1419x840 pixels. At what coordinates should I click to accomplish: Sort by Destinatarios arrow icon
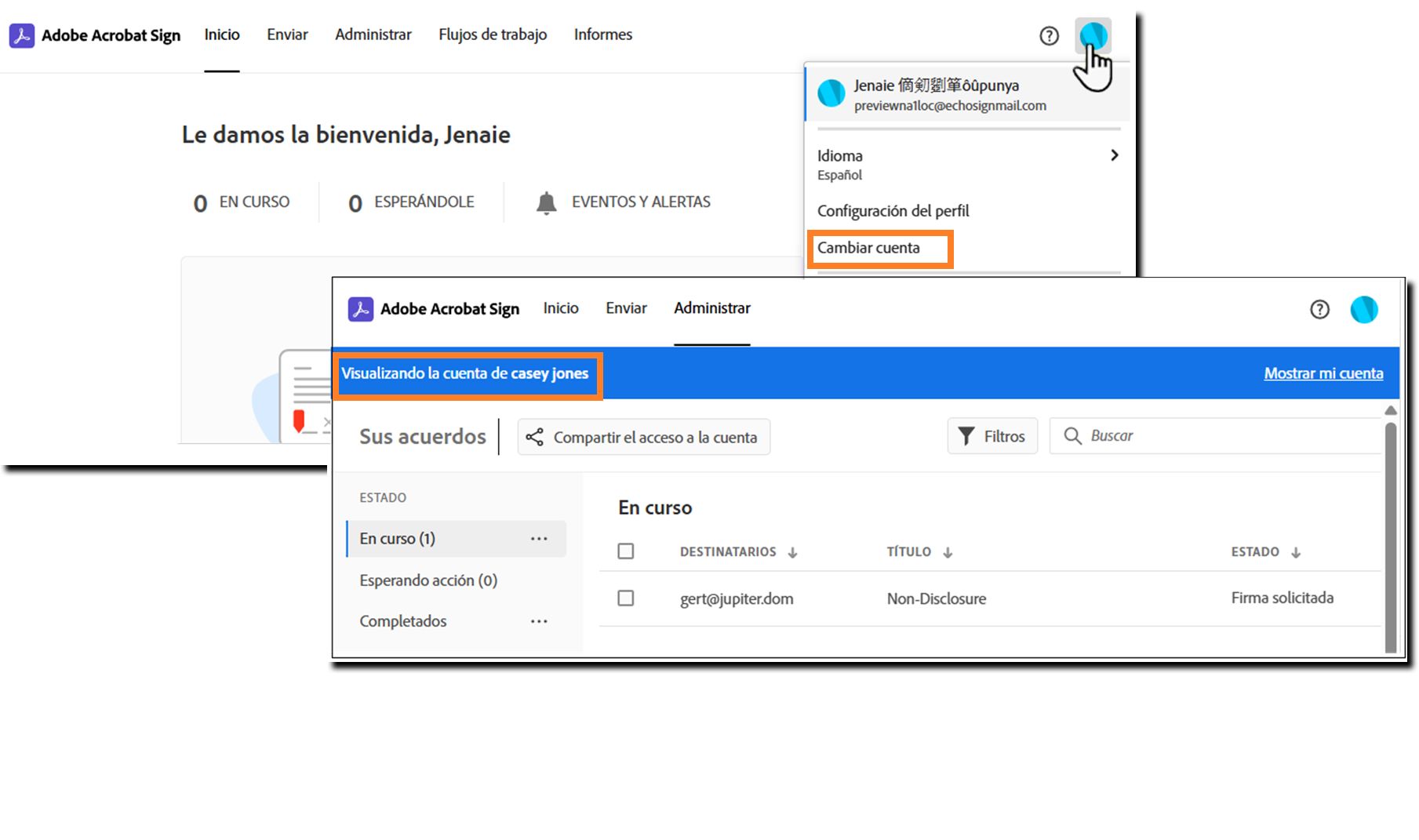[x=792, y=552]
